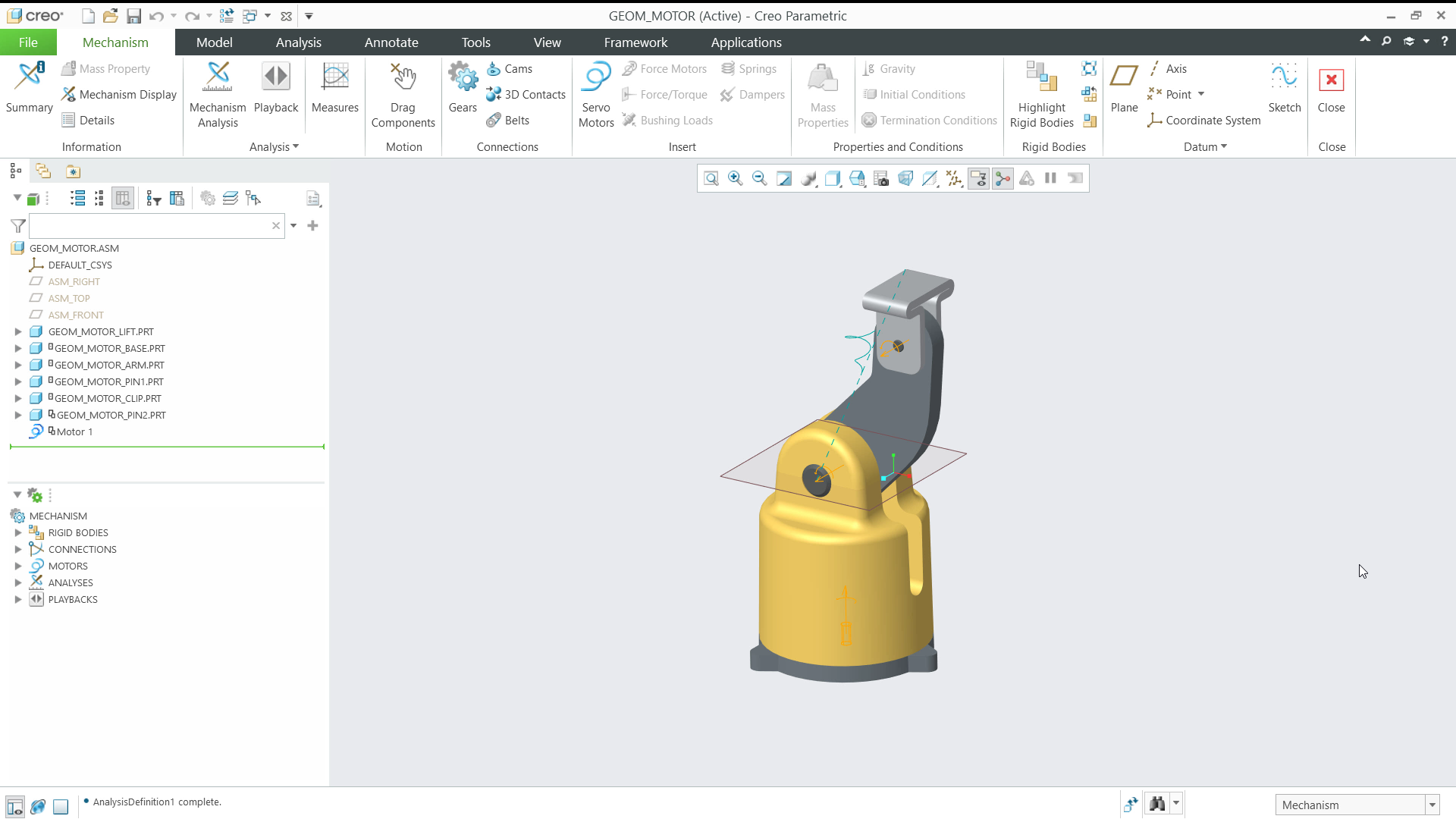Click the Coordinate System button
Viewport: 1456px width, 819px height.
pos(1204,121)
